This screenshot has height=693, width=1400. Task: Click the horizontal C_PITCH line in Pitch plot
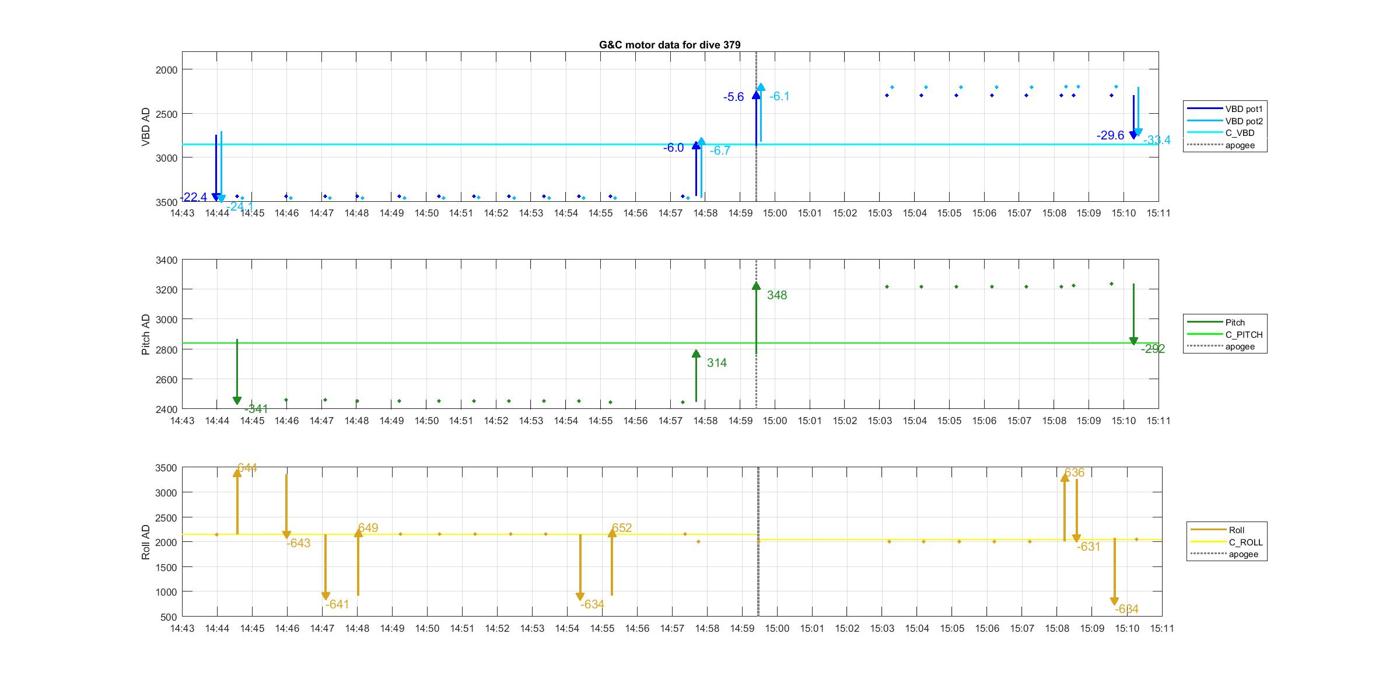(670, 343)
